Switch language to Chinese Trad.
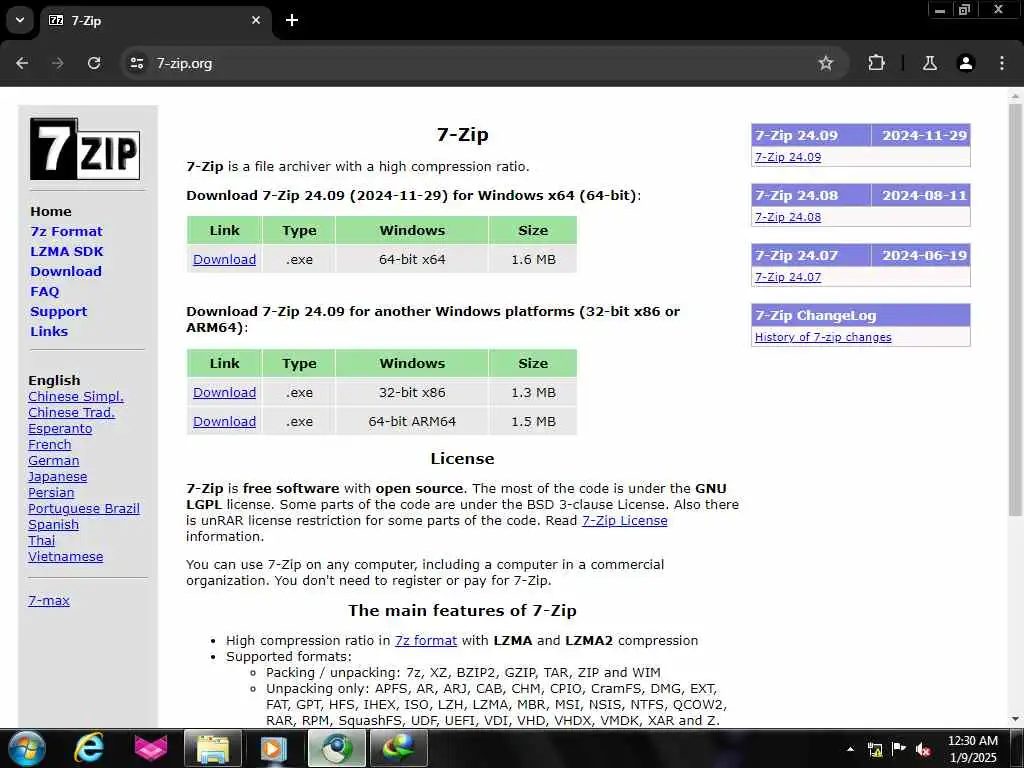Image resolution: width=1024 pixels, height=768 pixels. (71, 413)
